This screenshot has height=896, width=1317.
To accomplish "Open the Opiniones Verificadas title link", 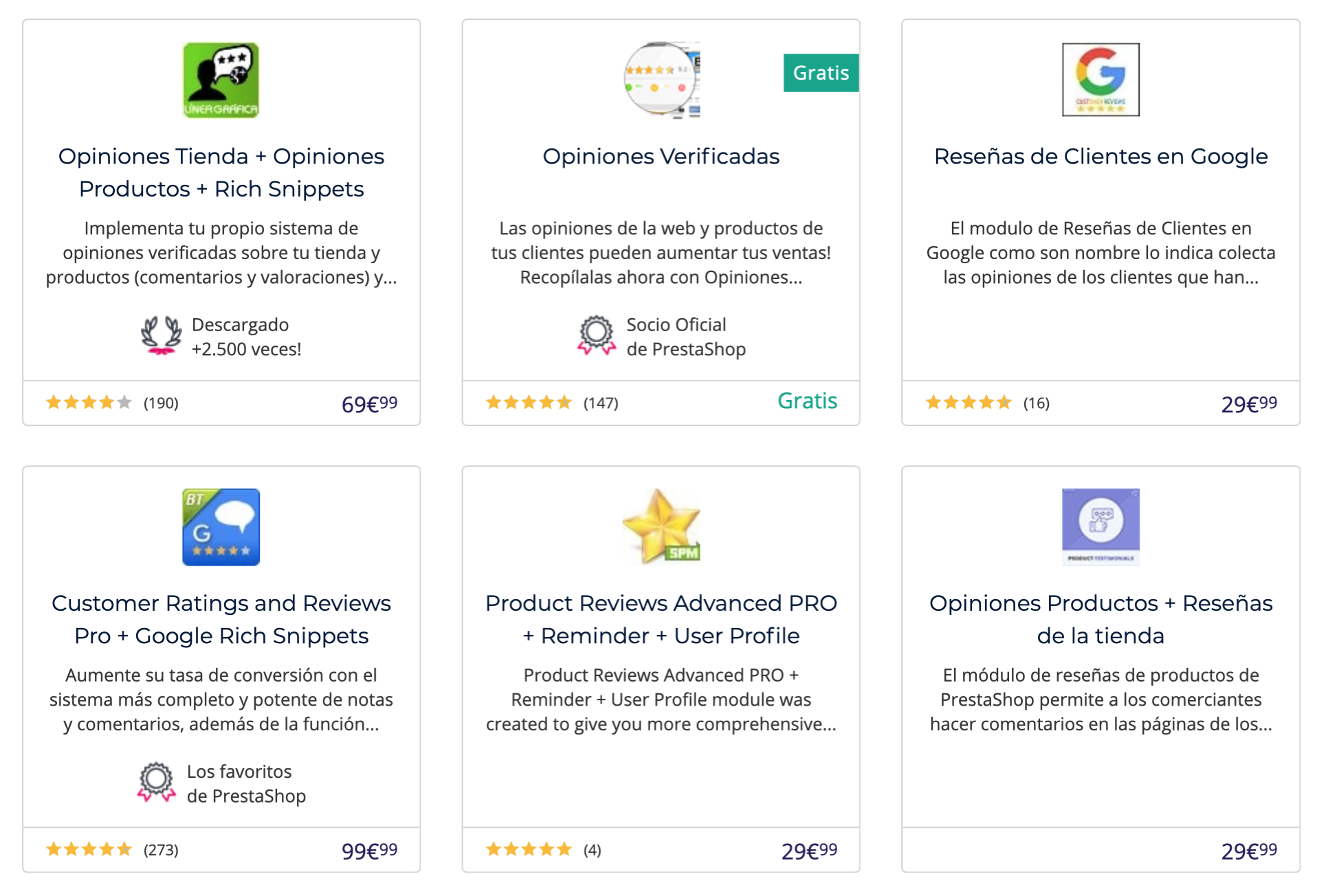I will tap(661, 157).
